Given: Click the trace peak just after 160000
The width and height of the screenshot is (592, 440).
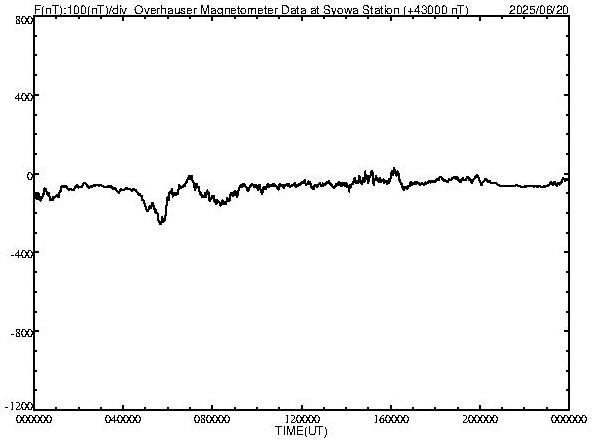Looking at the screenshot, I should coord(394,170).
